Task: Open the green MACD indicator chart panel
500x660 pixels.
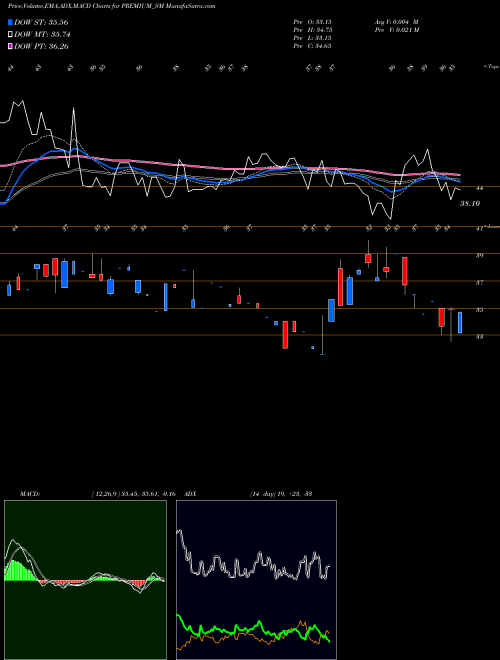Action: [x=85, y=580]
